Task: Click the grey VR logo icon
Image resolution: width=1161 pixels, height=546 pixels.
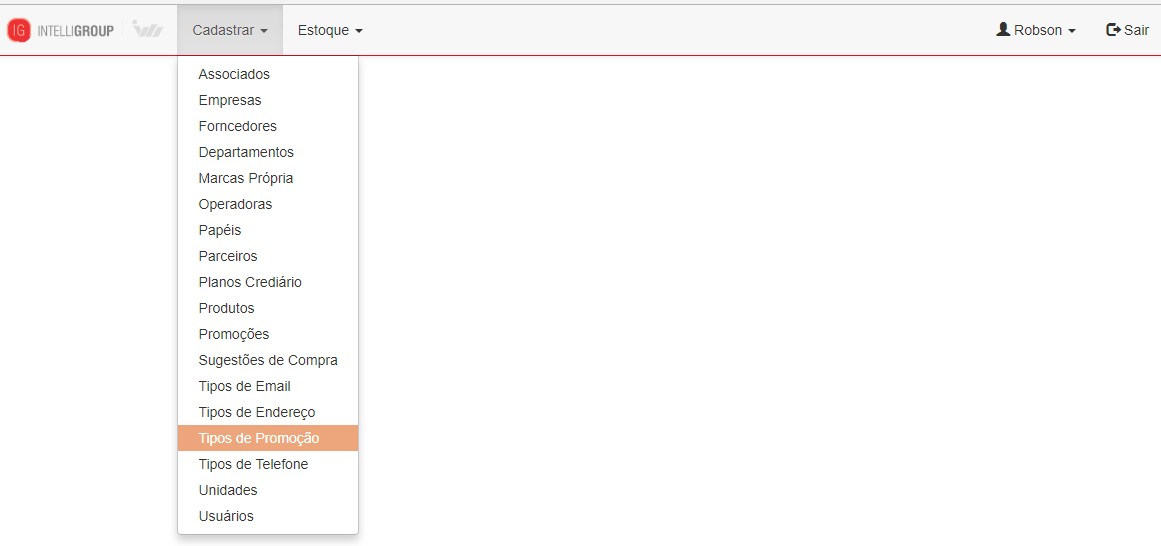Action: [x=147, y=30]
